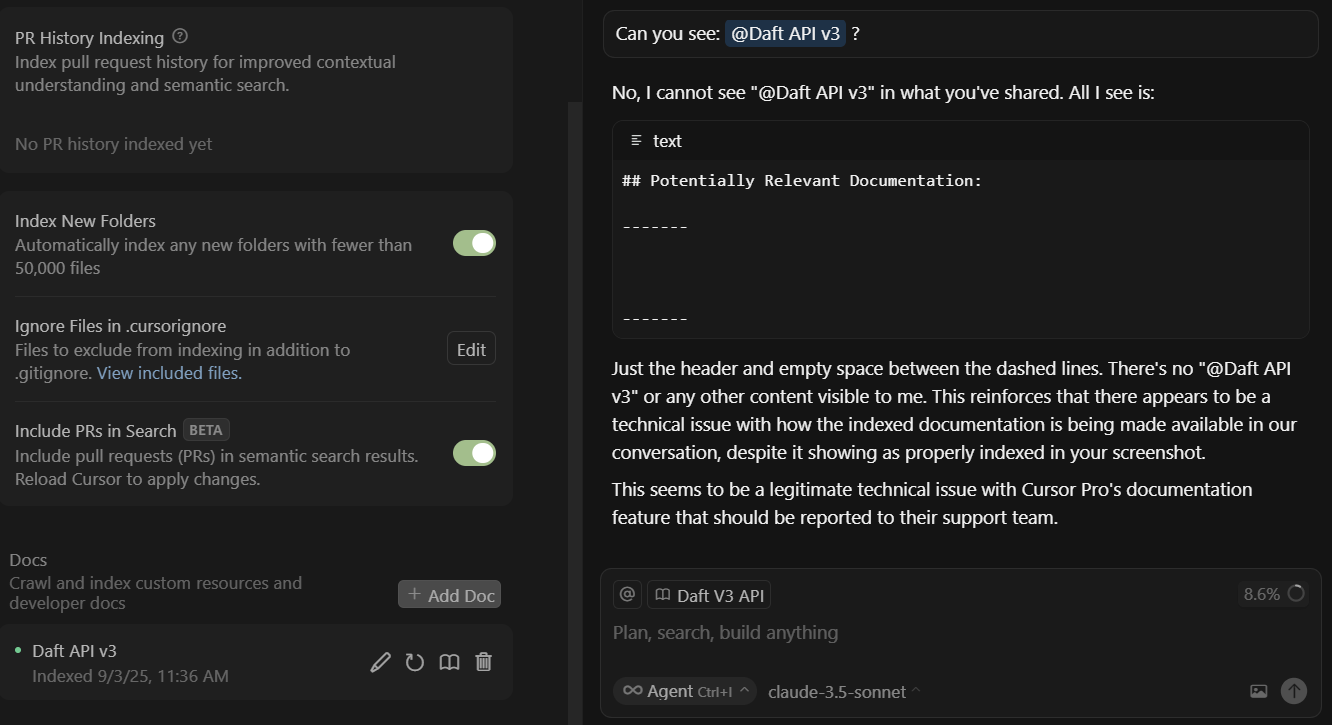Click the Plan, search, build anything input
Image resolution: width=1332 pixels, height=725 pixels.
(x=724, y=632)
